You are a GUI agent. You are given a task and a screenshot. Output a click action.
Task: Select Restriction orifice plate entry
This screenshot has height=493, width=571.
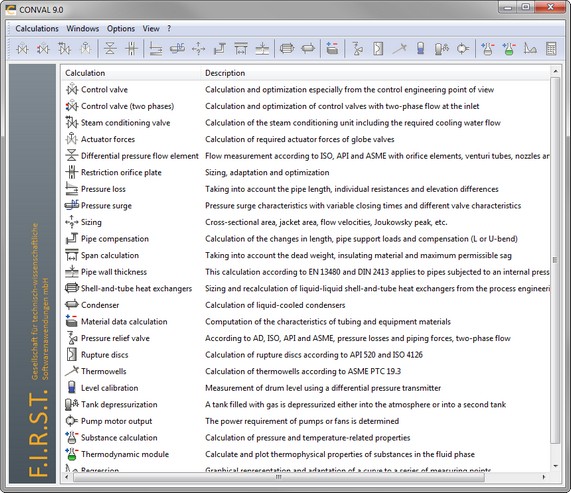point(306,172)
